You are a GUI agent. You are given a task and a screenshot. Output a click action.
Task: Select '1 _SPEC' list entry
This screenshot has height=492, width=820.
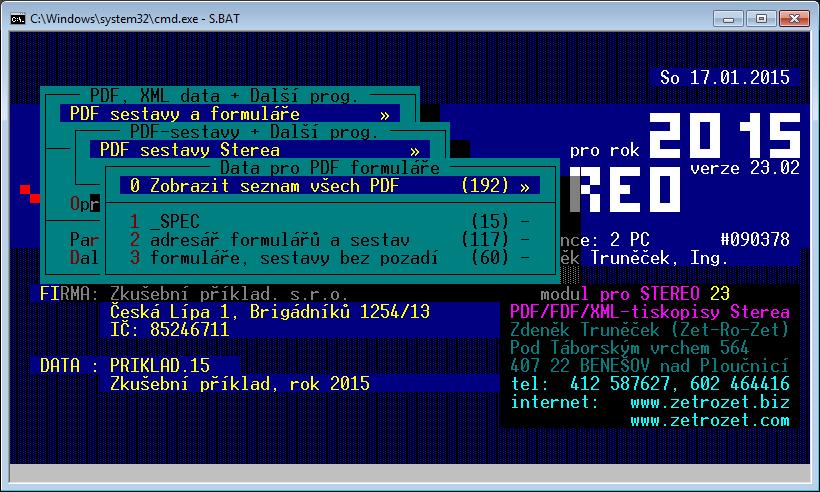coord(330,222)
